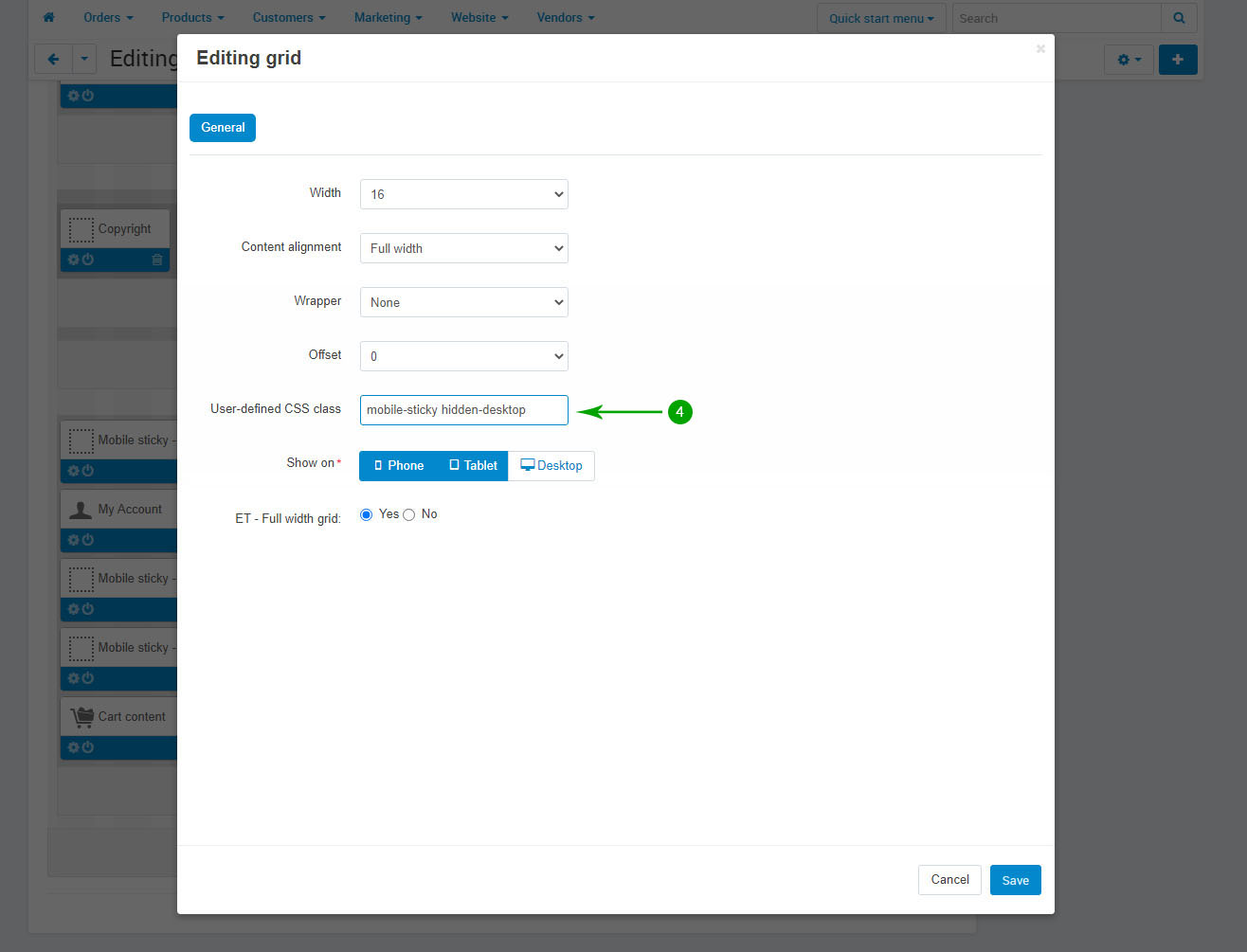Screen dimensions: 1247x952
Task: Click the search magnifier icon button
Action: (x=1179, y=18)
